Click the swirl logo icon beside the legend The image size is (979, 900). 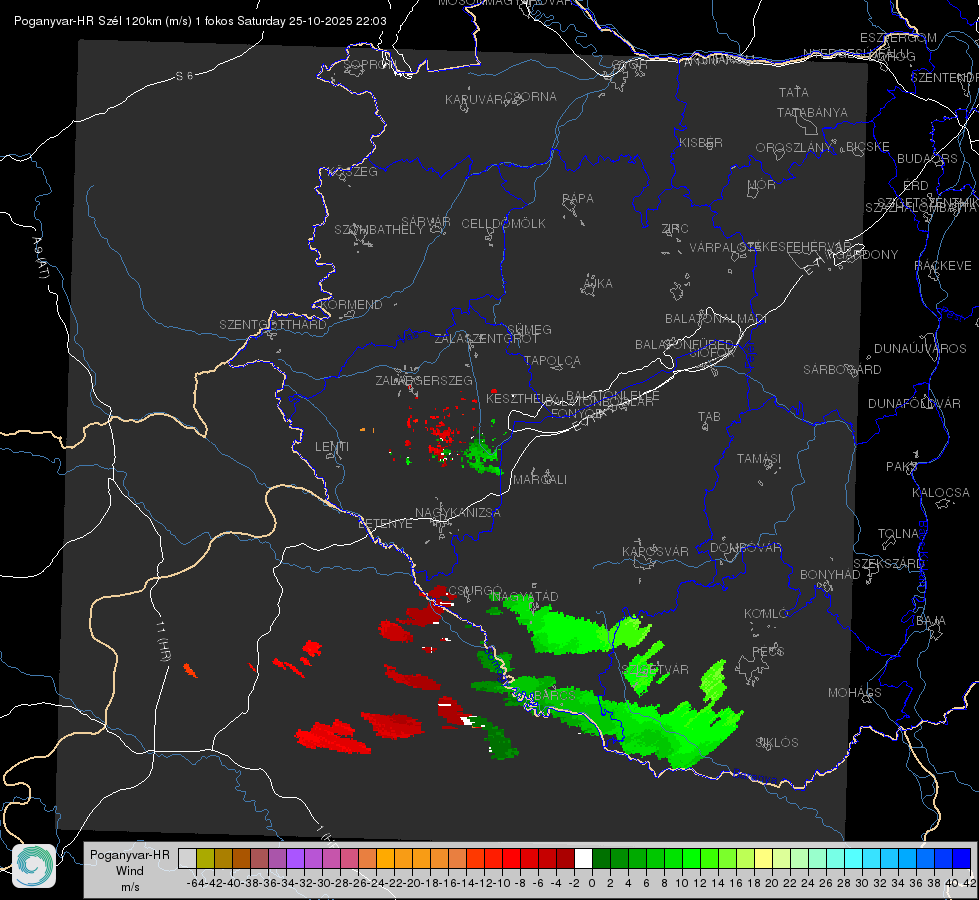point(34,866)
